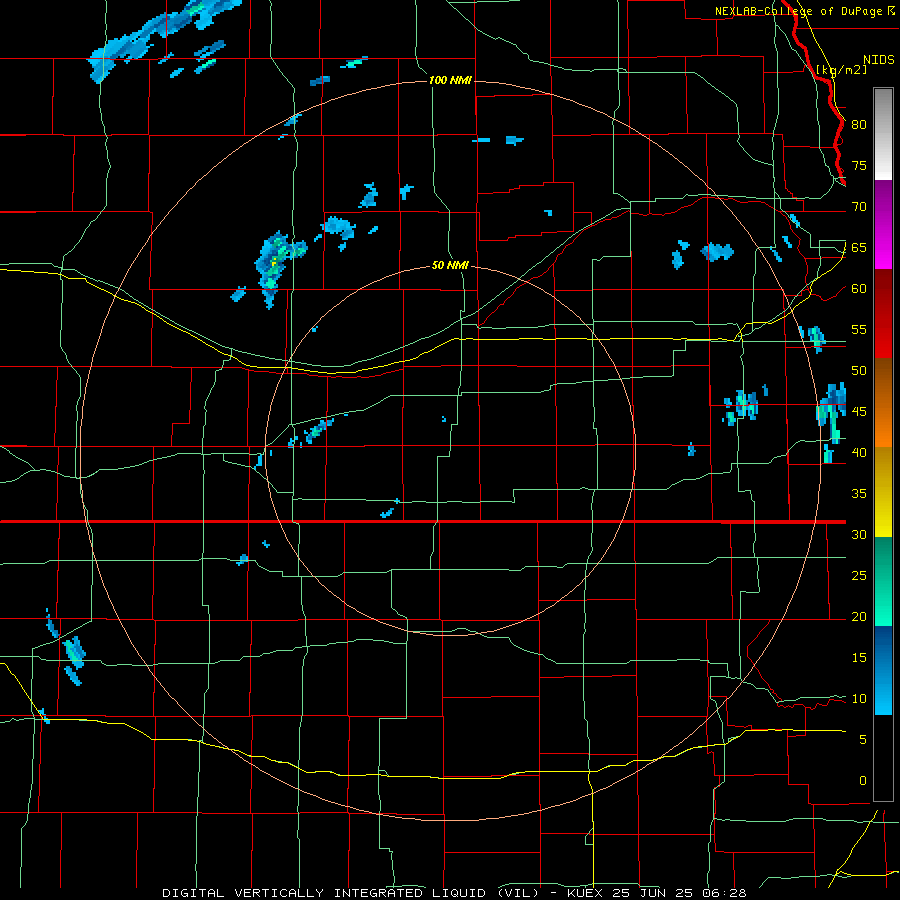This screenshot has height=900, width=900.
Task: Click the KUEX radar site identifier
Action: [x=584, y=893]
